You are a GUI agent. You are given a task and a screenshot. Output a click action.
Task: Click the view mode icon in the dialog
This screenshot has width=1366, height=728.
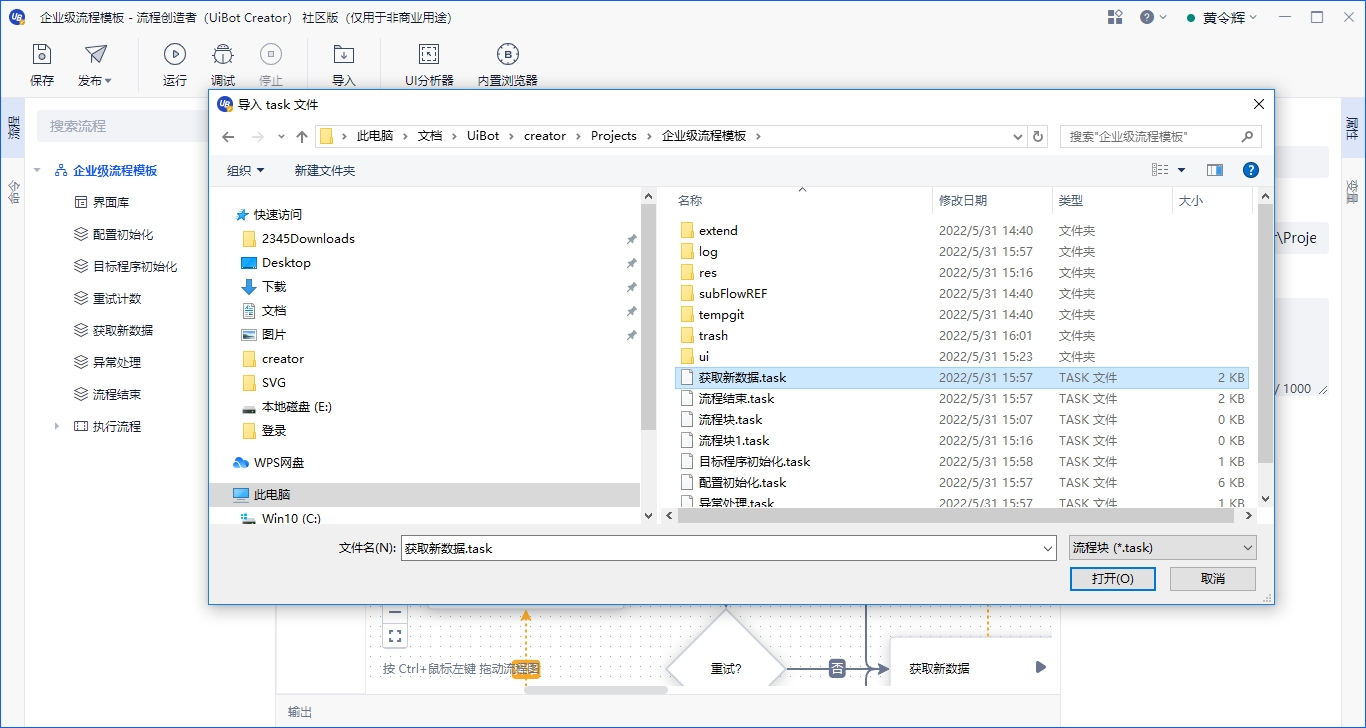[1160, 170]
